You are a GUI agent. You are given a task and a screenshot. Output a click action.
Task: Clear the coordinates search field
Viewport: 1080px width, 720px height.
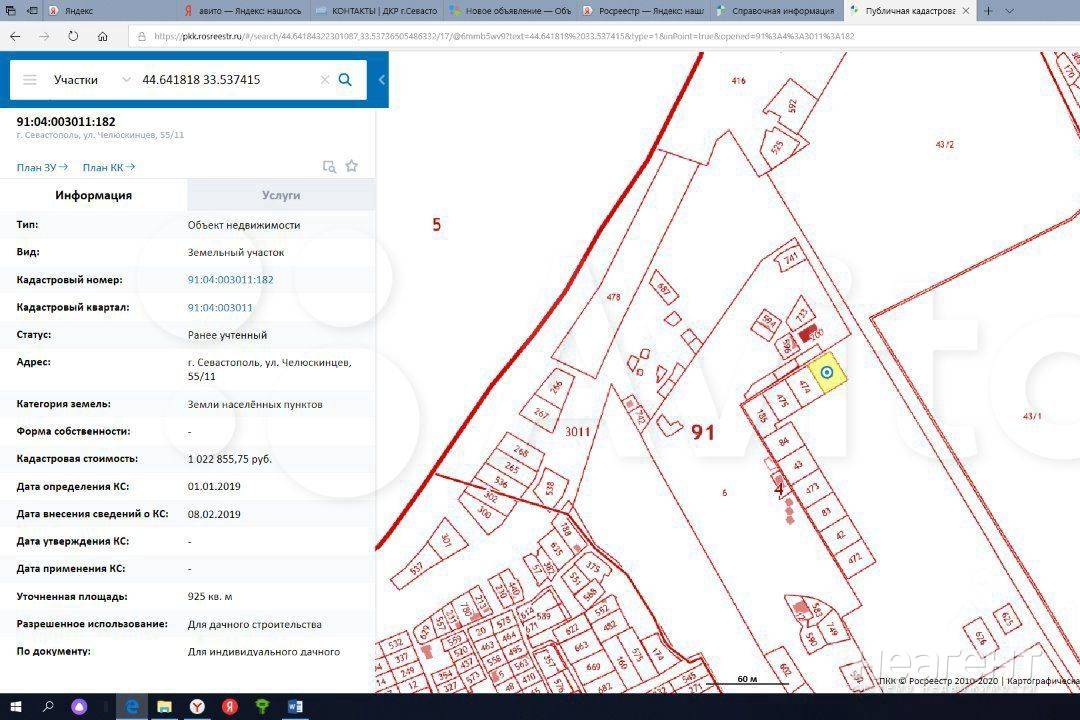click(x=324, y=80)
